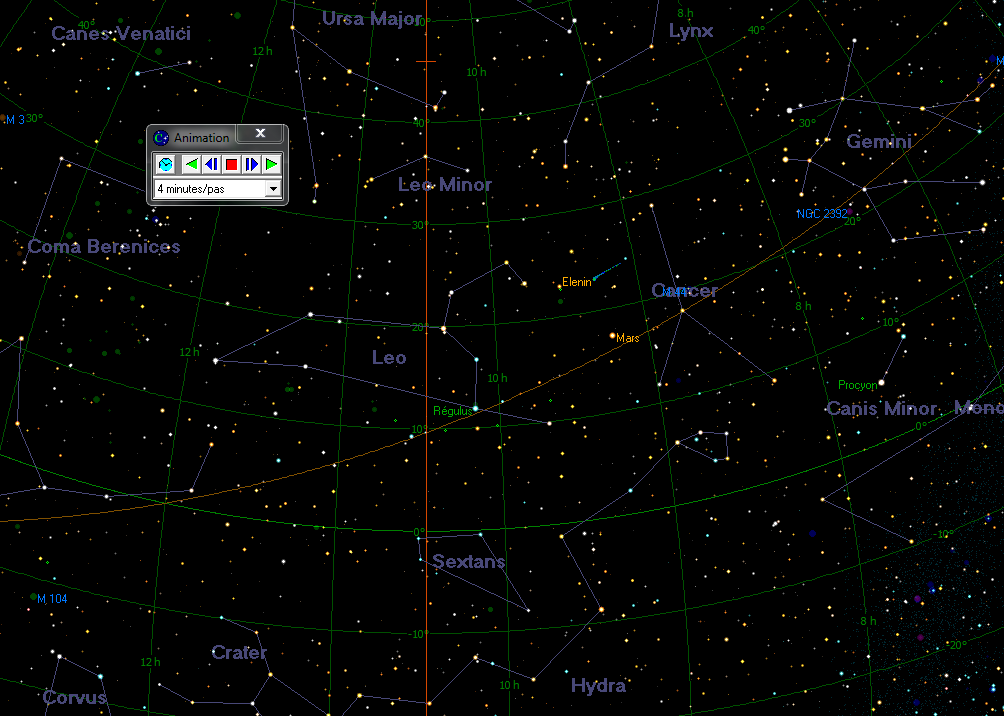
Task: Play animation forward with green right arrow
Action: point(271,164)
